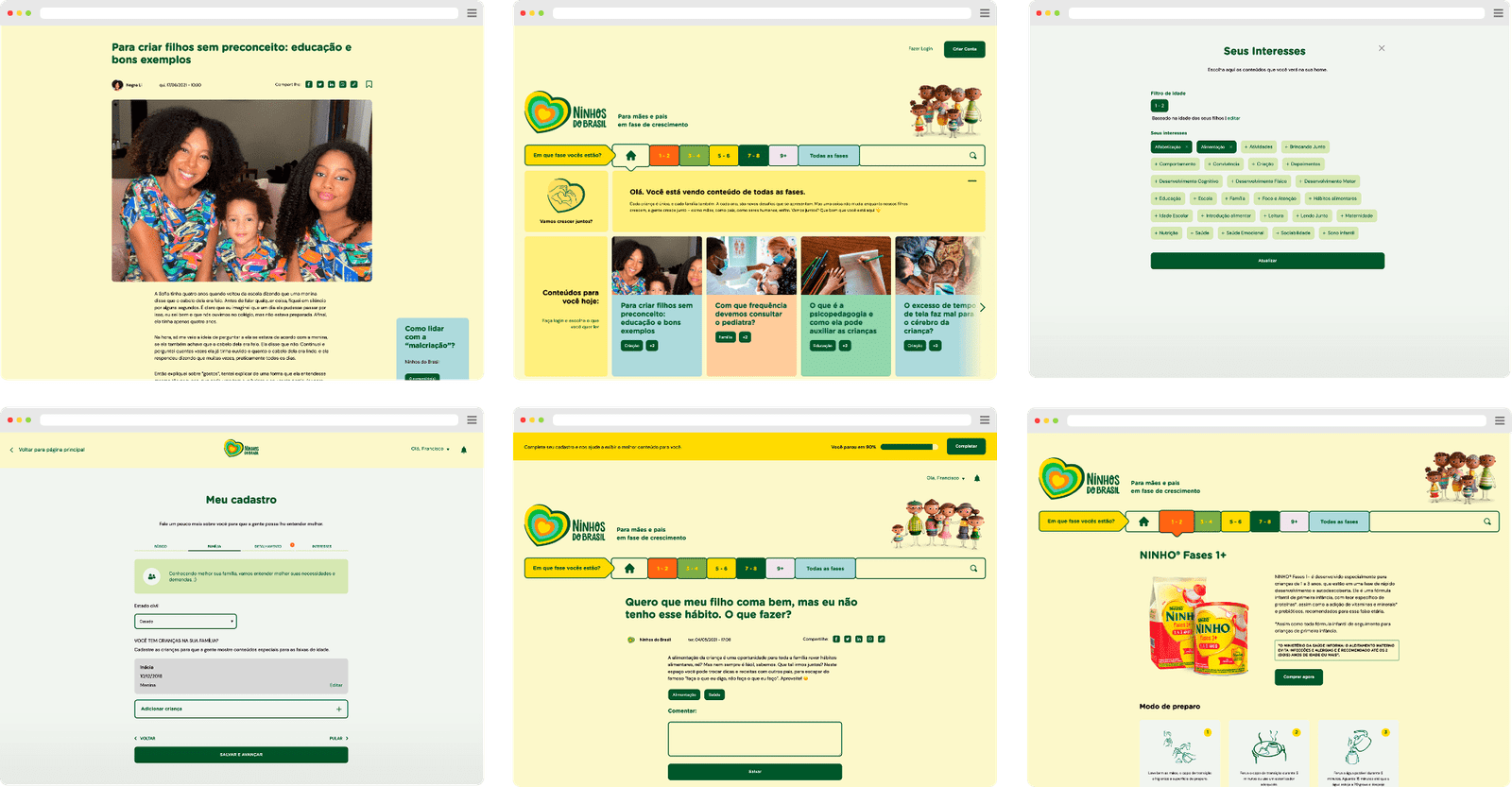1512x787 pixels.
Task: Select '1 - 2' phase tab in 'Olá. Você está vendo' window
Action: pyautogui.click(x=664, y=156)
